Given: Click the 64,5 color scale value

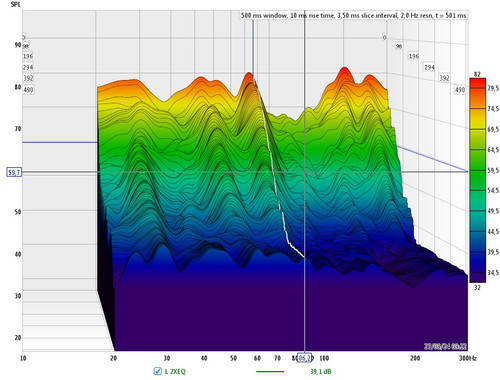Looking at the screenshot, I should click(x=493, y=150).
